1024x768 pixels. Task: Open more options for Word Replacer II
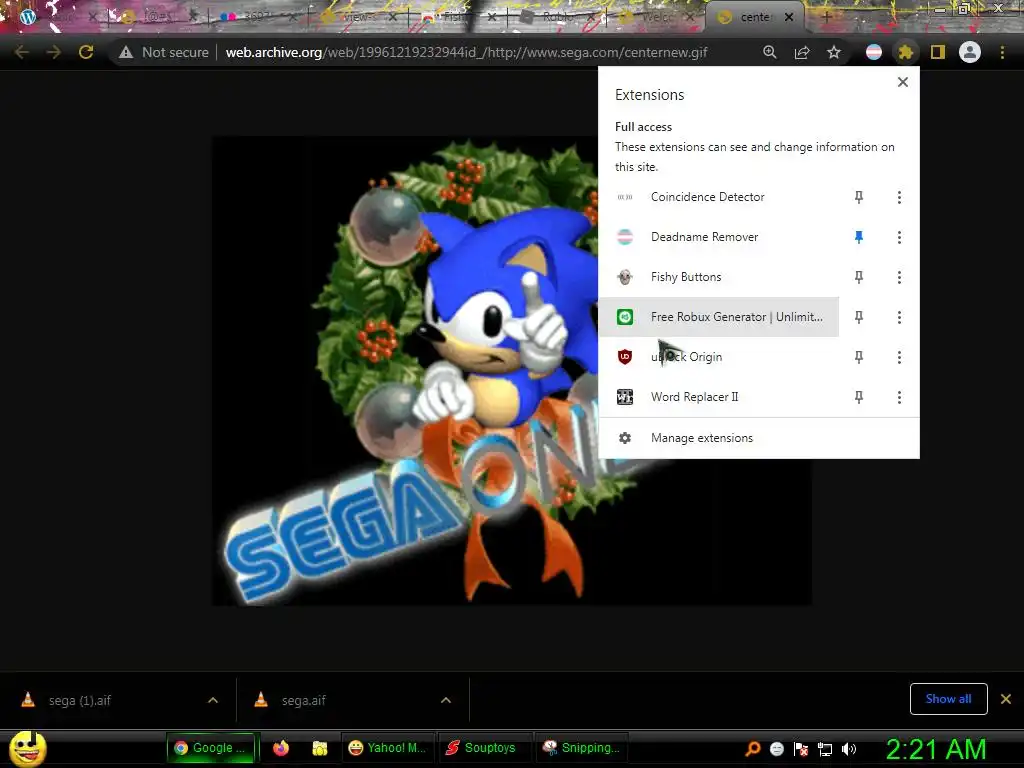[899, 397]
